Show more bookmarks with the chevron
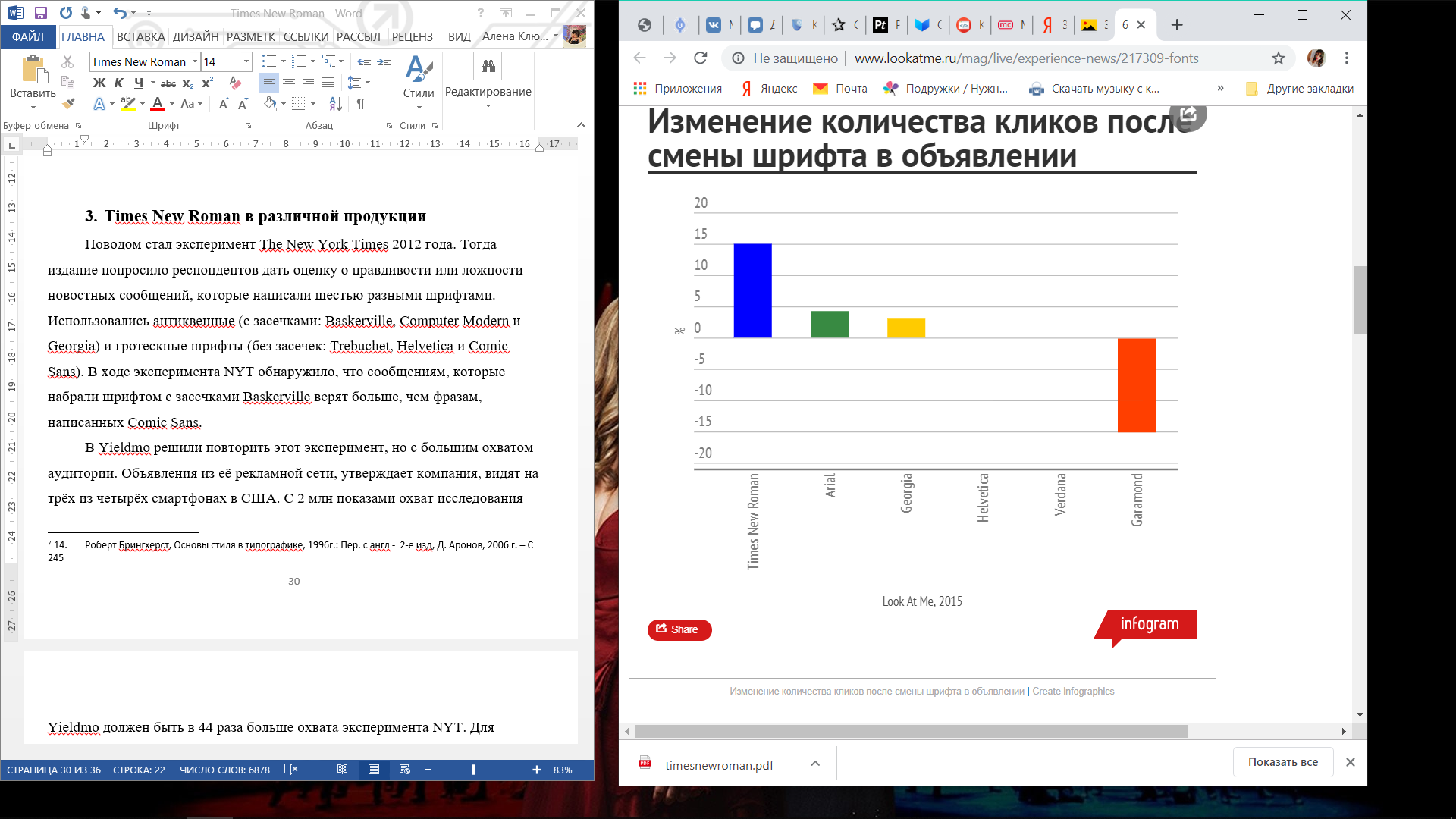This screenshot has width=1456, height=819. click(1221, 89)
